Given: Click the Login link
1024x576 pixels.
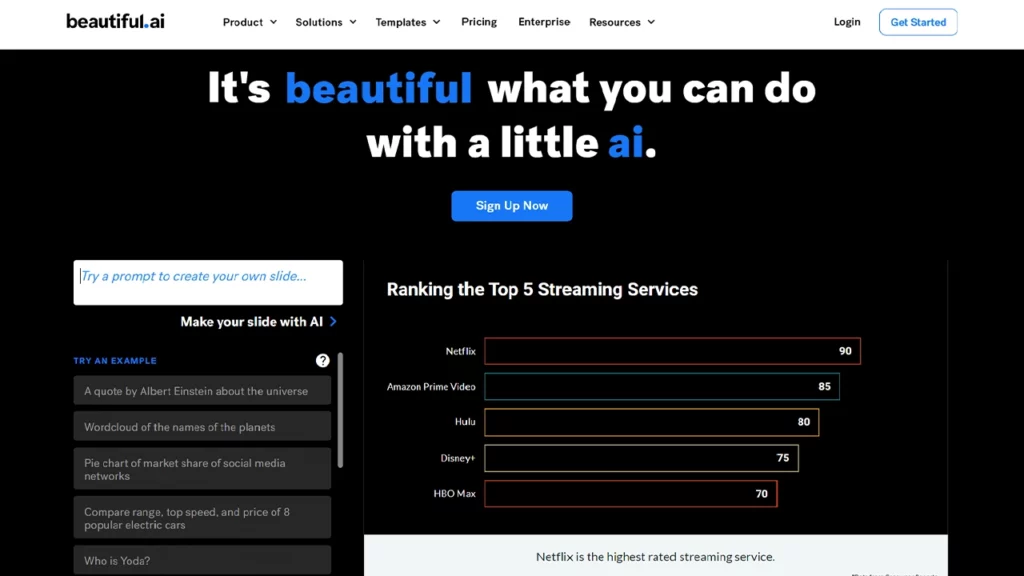Looking at the screenshot, I should coord(847,22).
